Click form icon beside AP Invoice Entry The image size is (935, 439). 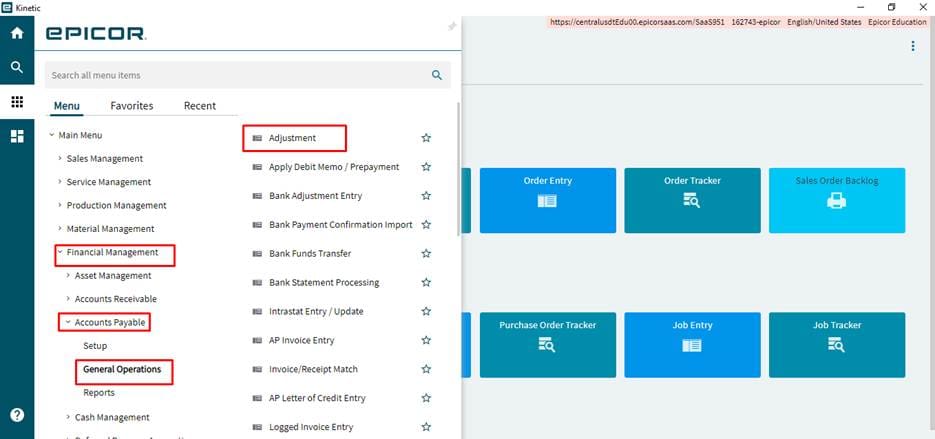tap(257, 341)
